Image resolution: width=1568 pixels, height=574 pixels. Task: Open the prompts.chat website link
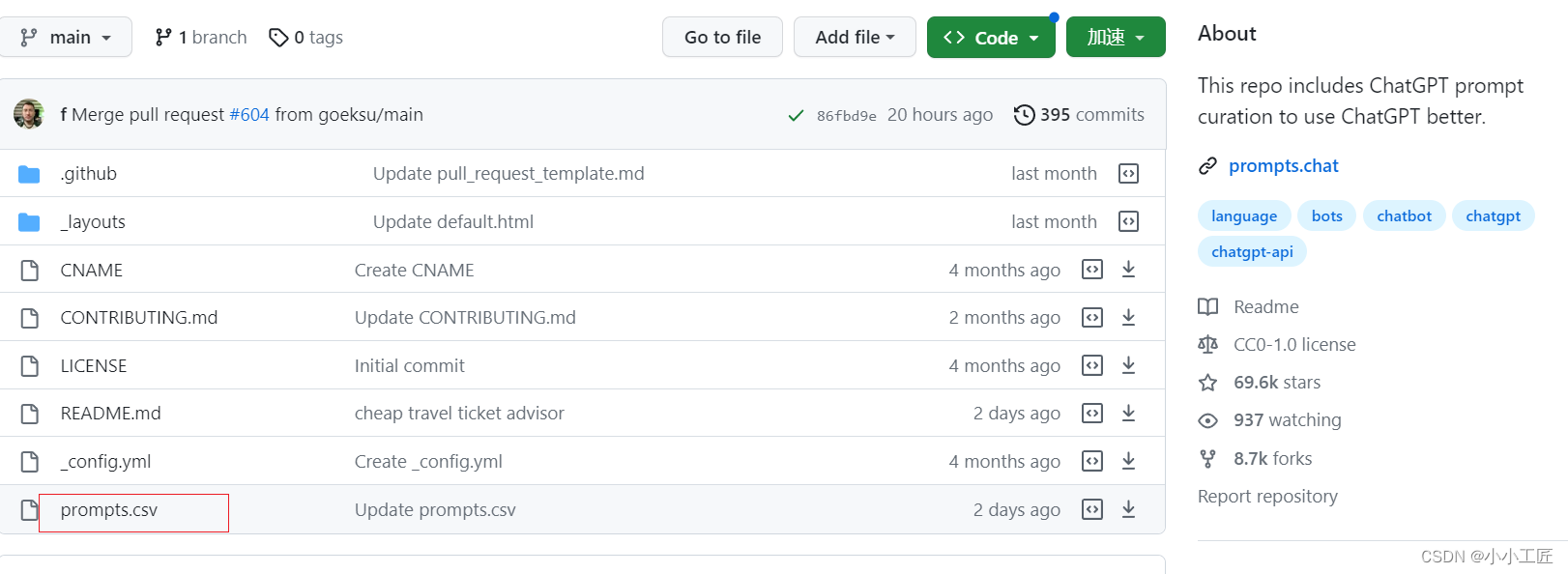point(1283,166)
